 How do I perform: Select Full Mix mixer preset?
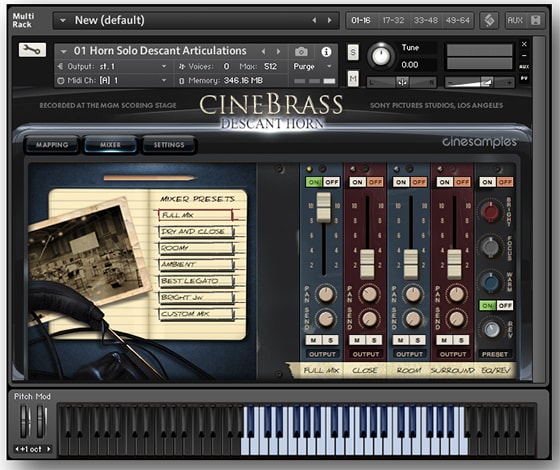195,215
